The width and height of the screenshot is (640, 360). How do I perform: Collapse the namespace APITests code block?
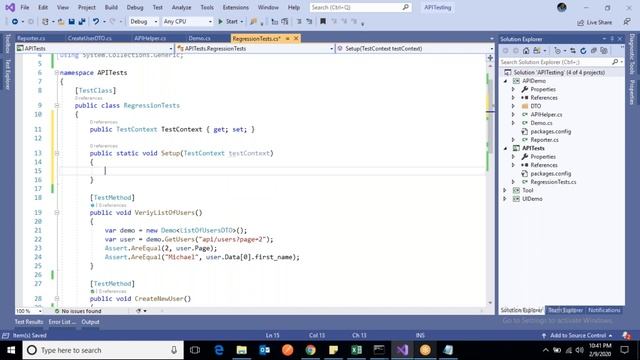point(57,73)
